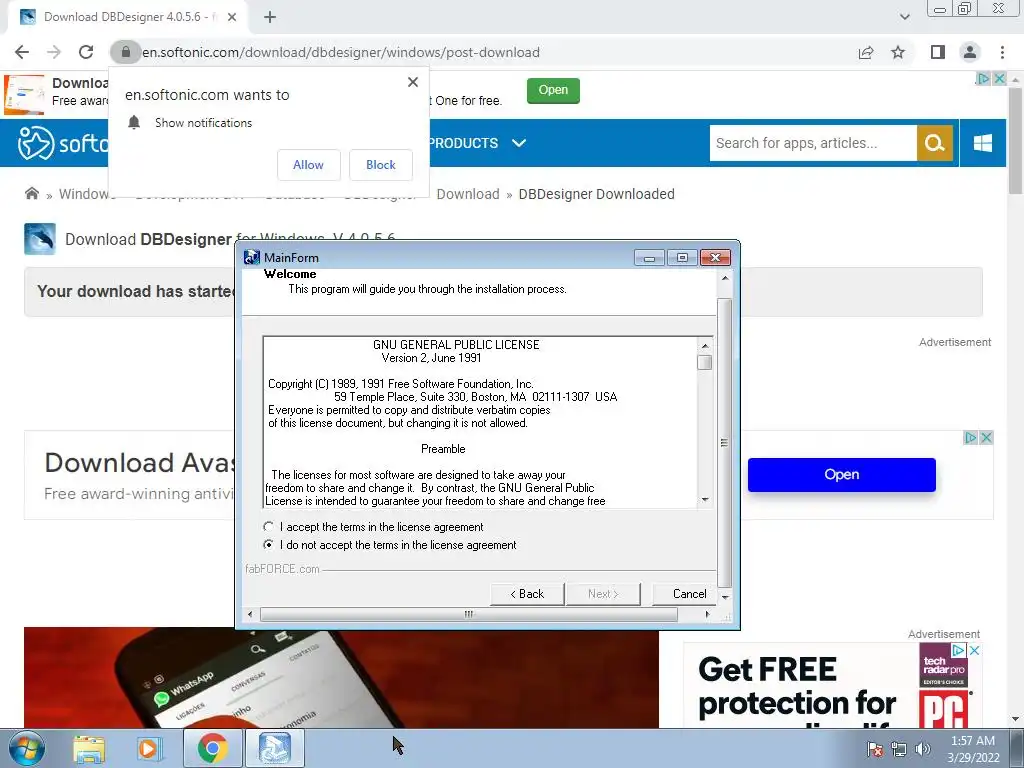Click MainForm horizontal scrollbar thumb
Screen dimensions: 1024x768
(468, 615)
